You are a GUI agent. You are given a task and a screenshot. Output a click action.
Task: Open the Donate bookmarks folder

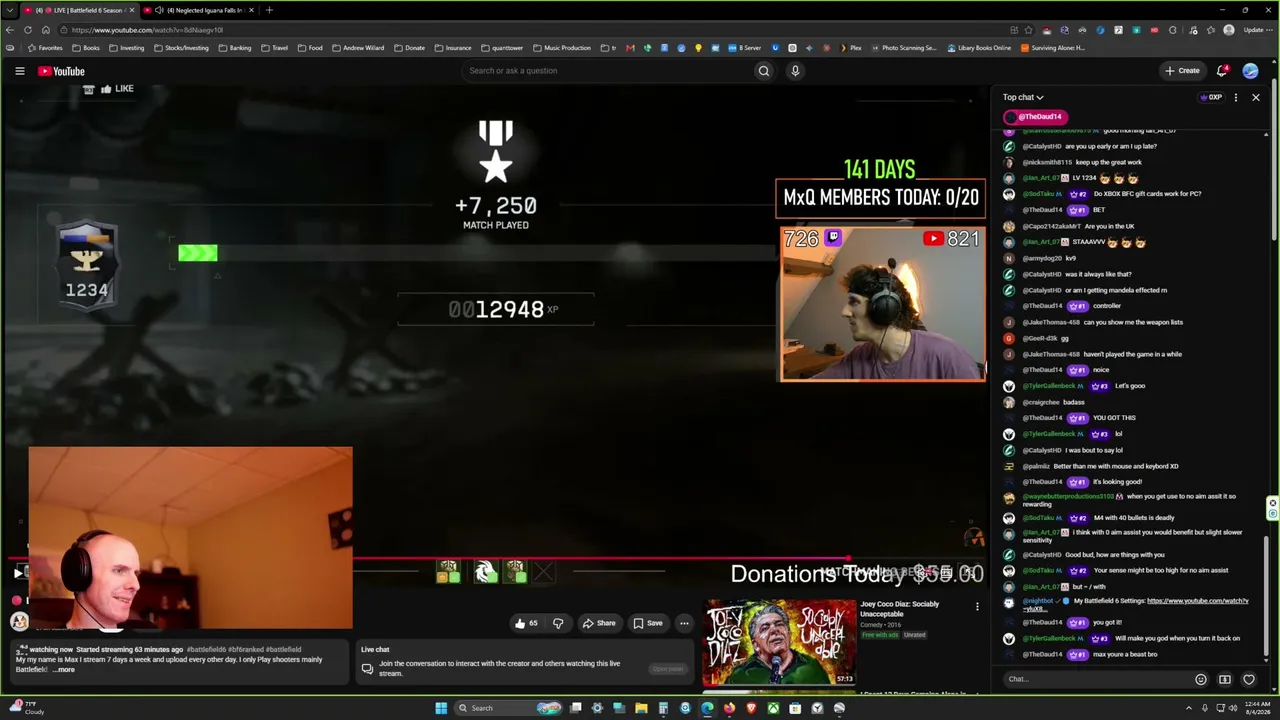coord(410,48)
